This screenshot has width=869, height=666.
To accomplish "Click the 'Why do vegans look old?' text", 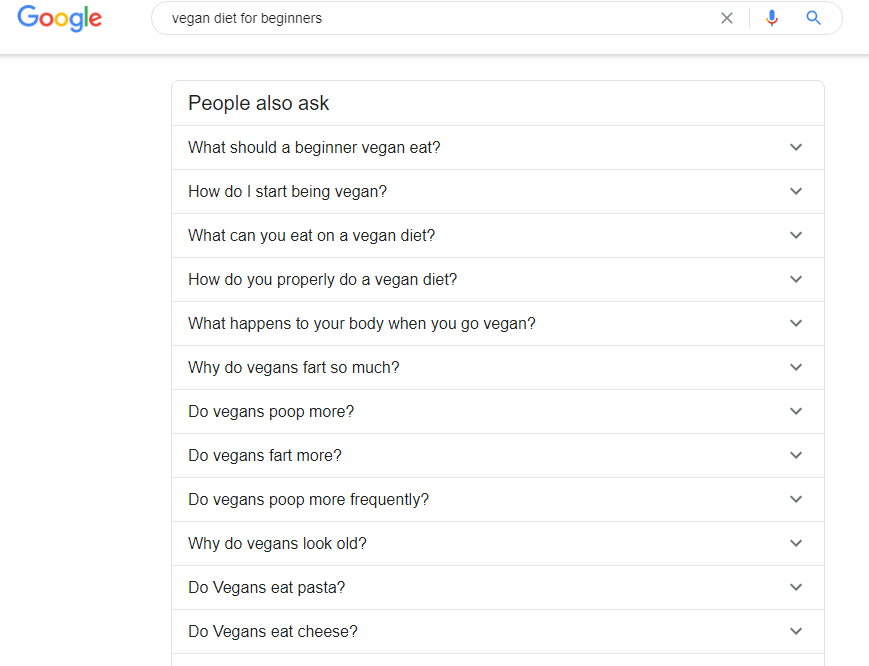I will pos(277,544).
